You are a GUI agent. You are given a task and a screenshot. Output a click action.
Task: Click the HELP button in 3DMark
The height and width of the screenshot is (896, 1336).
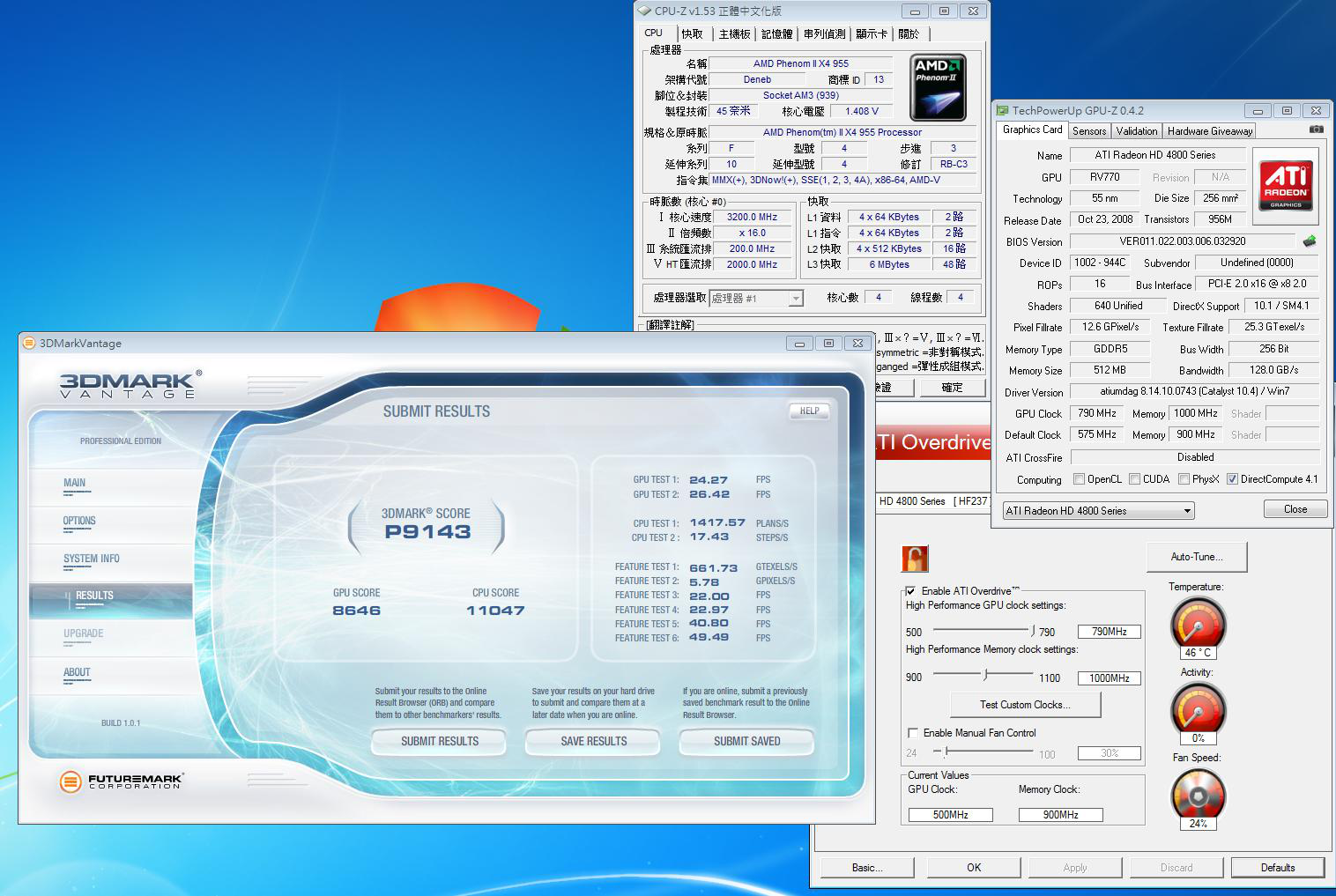point(809,411)
